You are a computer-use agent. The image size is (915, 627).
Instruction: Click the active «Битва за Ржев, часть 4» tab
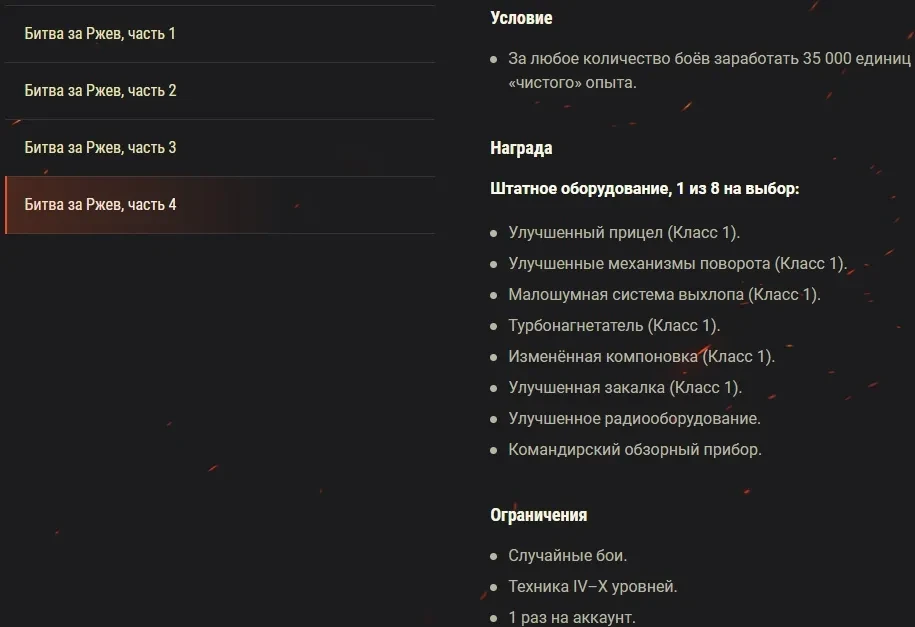(100, 205)
